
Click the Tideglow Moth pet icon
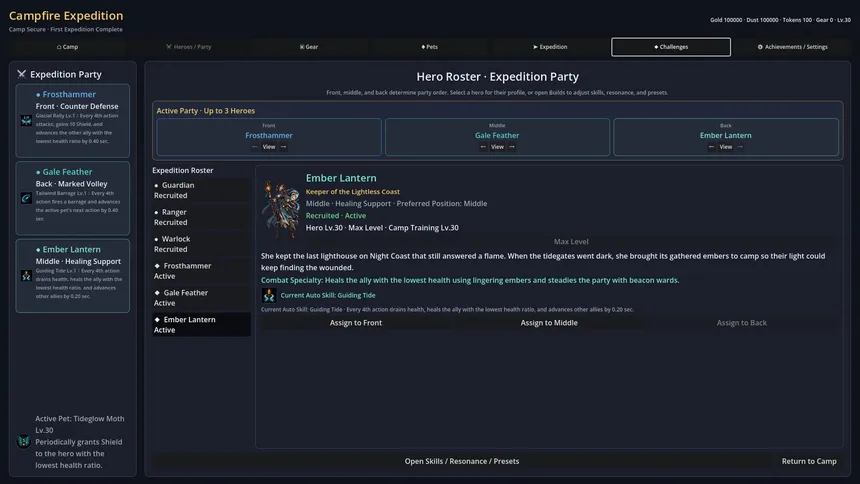23,441
